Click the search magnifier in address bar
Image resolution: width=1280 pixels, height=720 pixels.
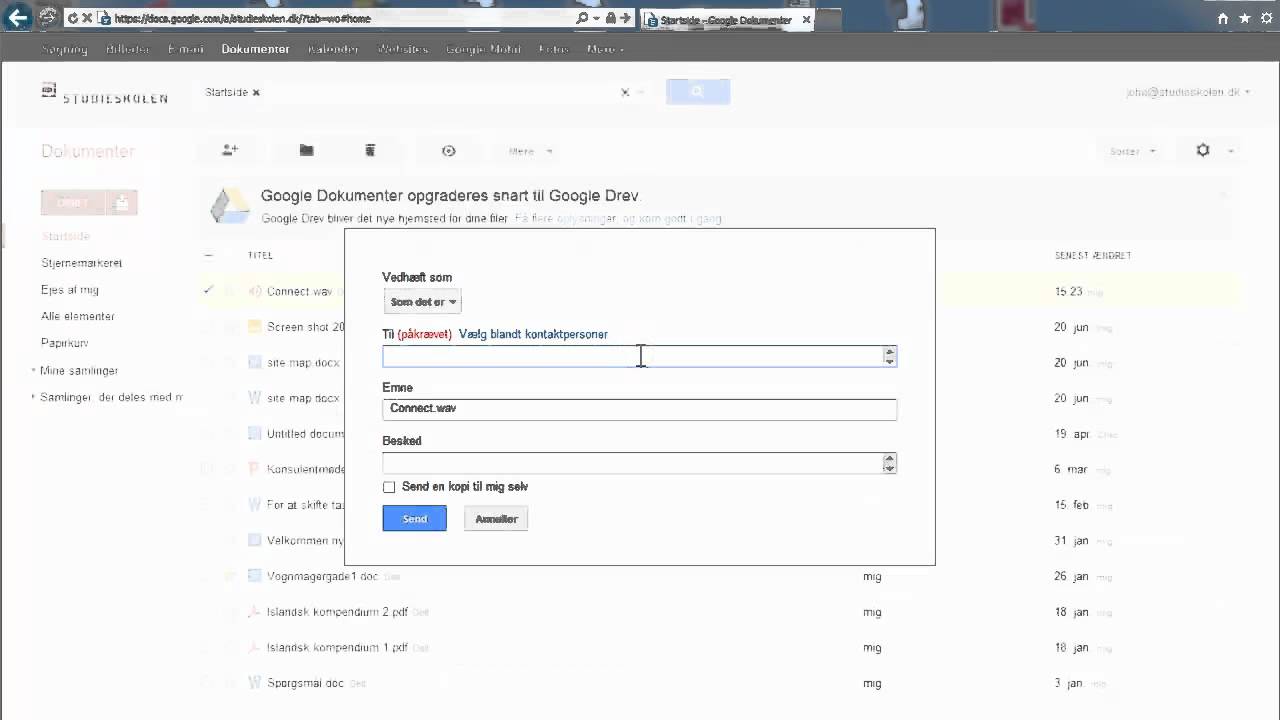tap(582, 18)
